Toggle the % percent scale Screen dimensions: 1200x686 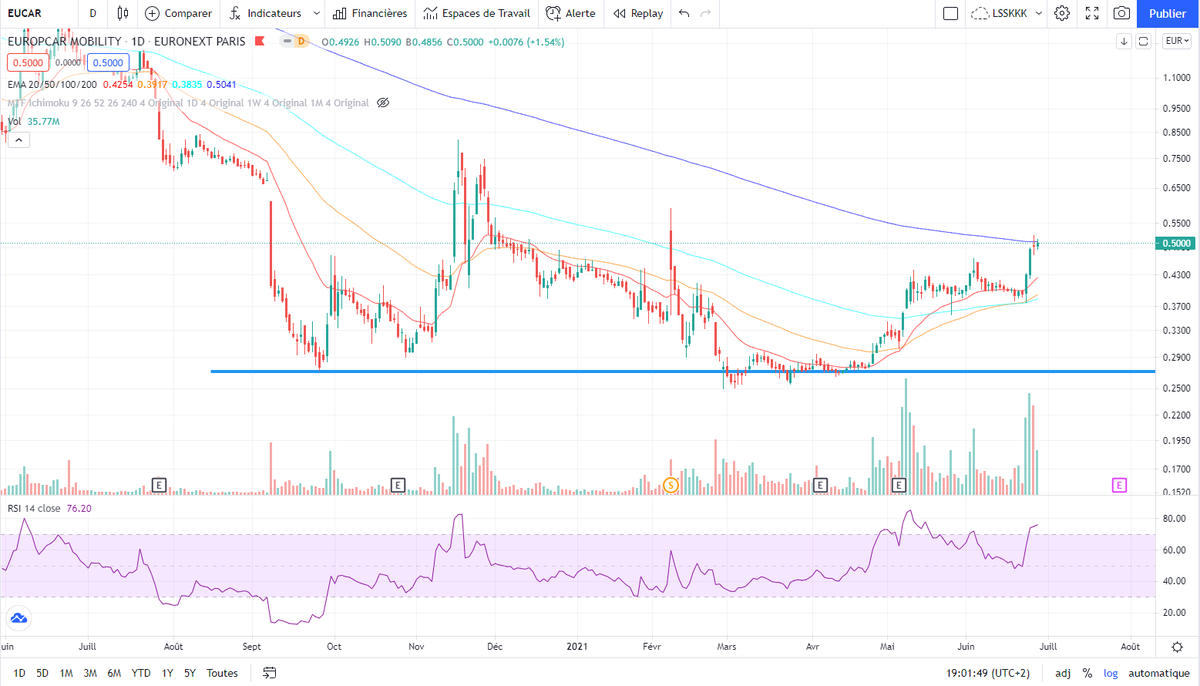tap(1087, 673)
